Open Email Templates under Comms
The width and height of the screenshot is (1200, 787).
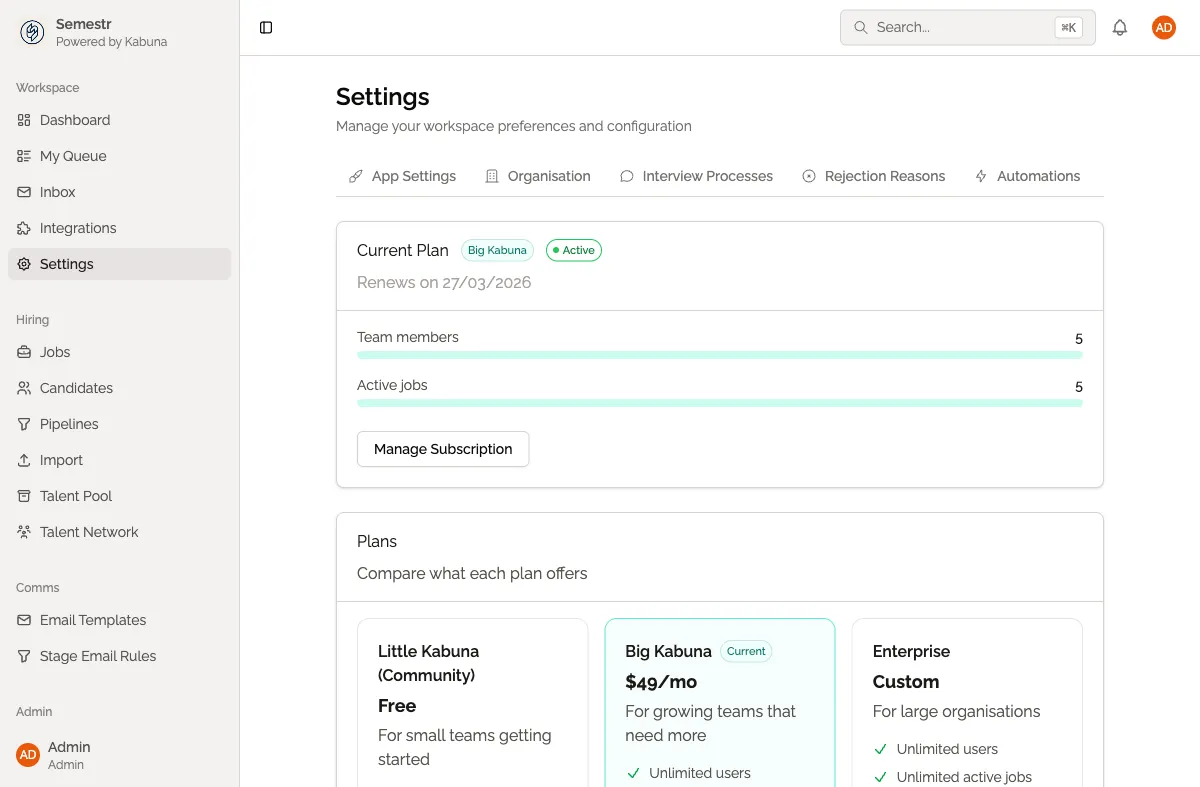(92, 620)
